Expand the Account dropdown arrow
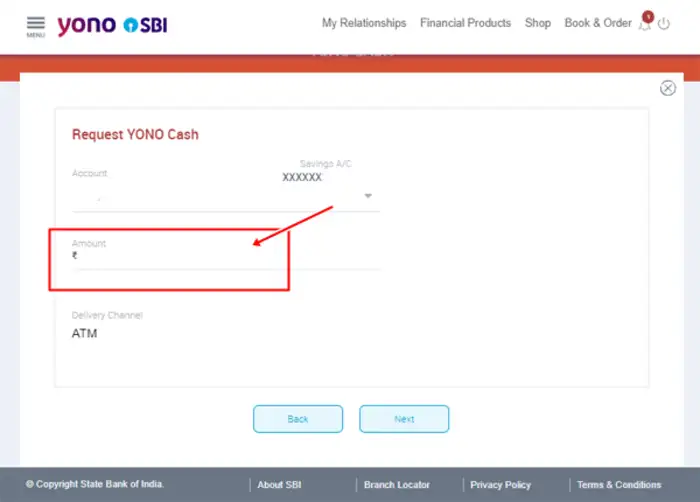Image resolution: width=700 pixels, height=502 pixels. (367, 196)
